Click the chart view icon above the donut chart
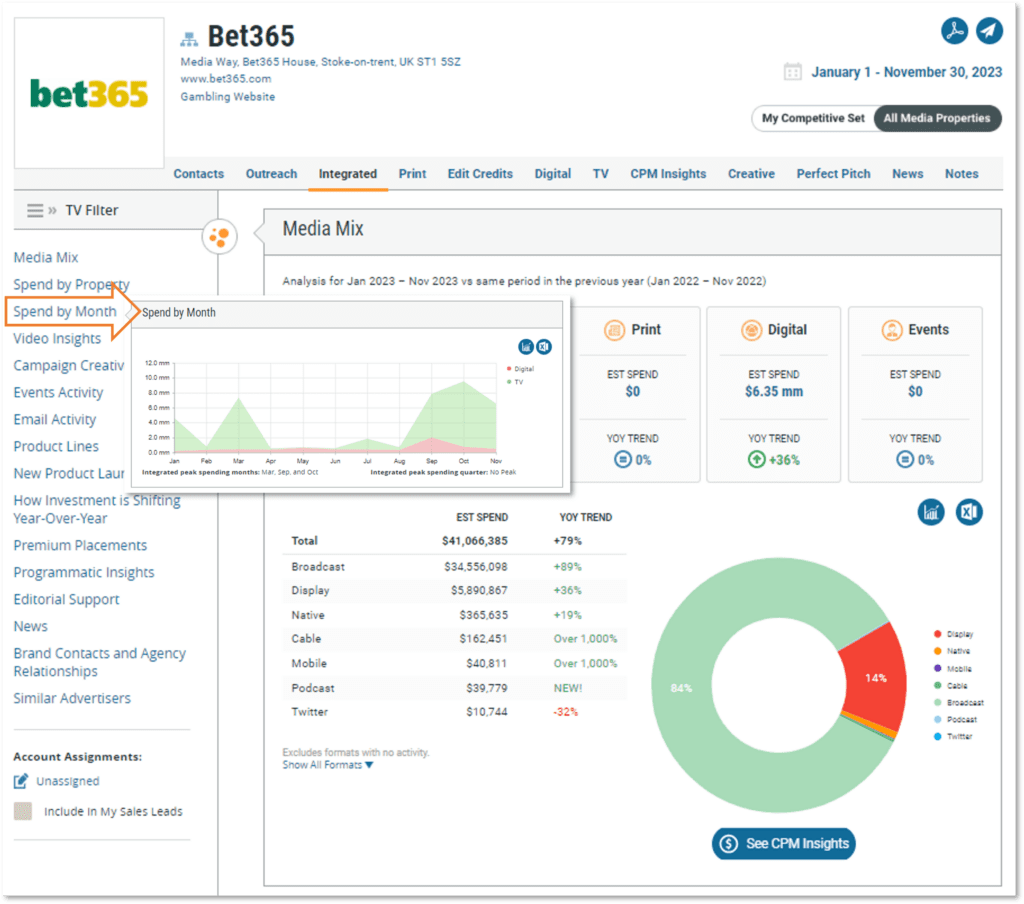Viewport: 1024px width, 904px height. 931,512
